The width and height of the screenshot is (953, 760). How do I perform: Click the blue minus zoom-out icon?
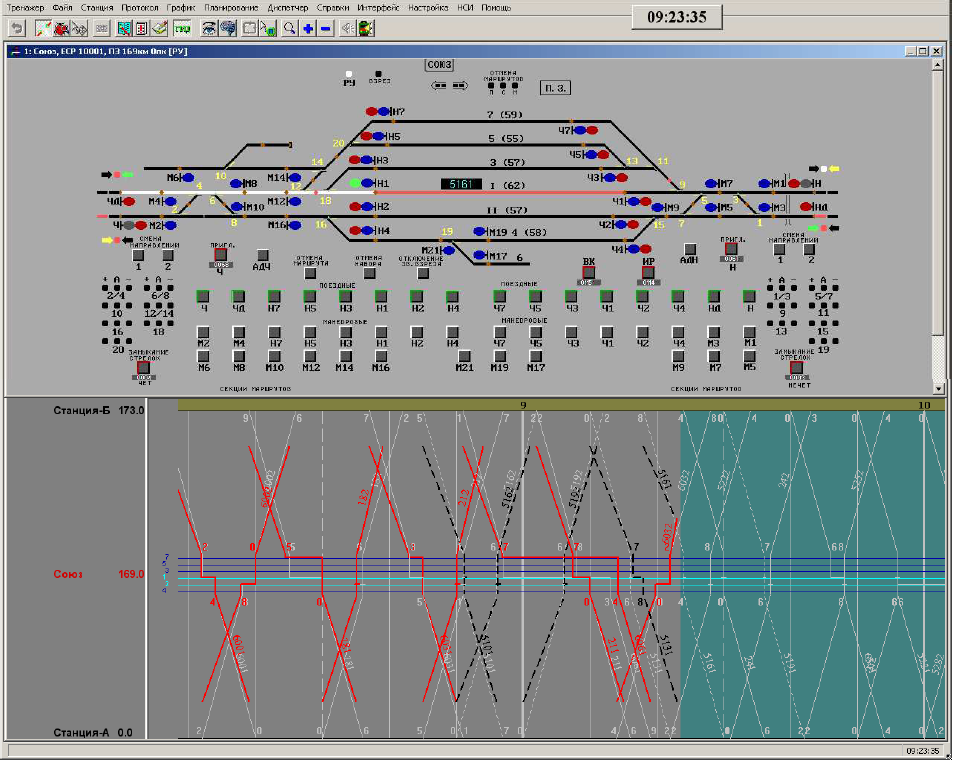pos(326,28)
